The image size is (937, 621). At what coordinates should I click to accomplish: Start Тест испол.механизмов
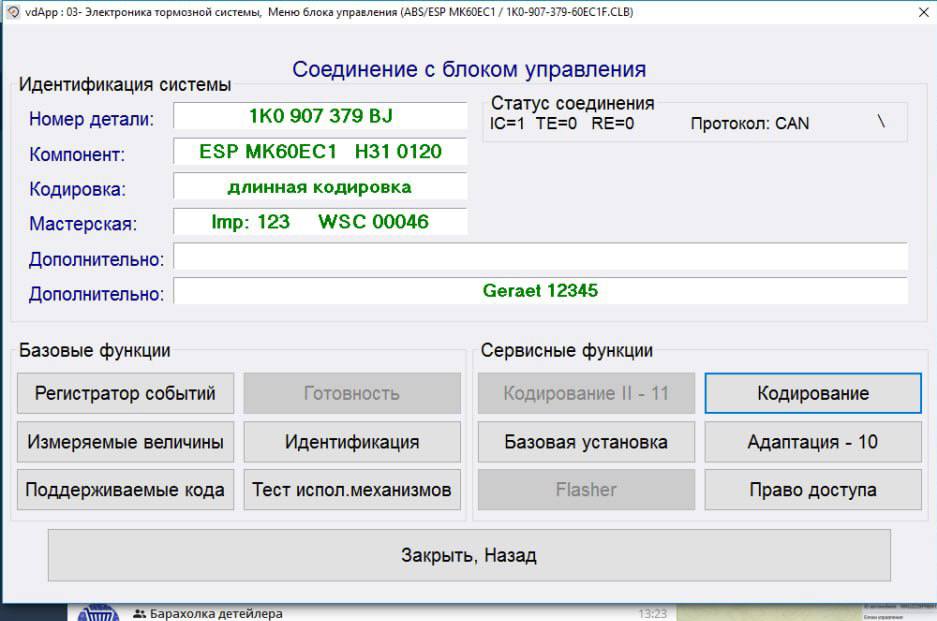point(352,490)
